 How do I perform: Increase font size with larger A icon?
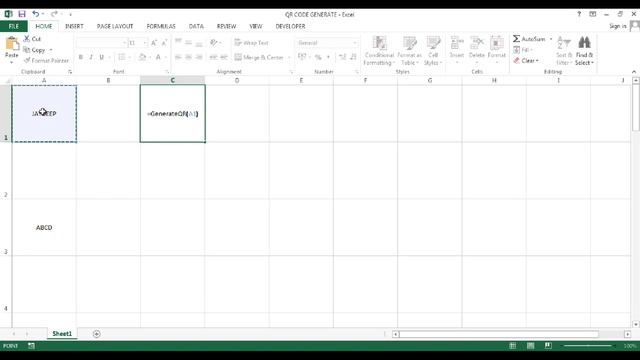pyautogui.click(x=154, y=43)
